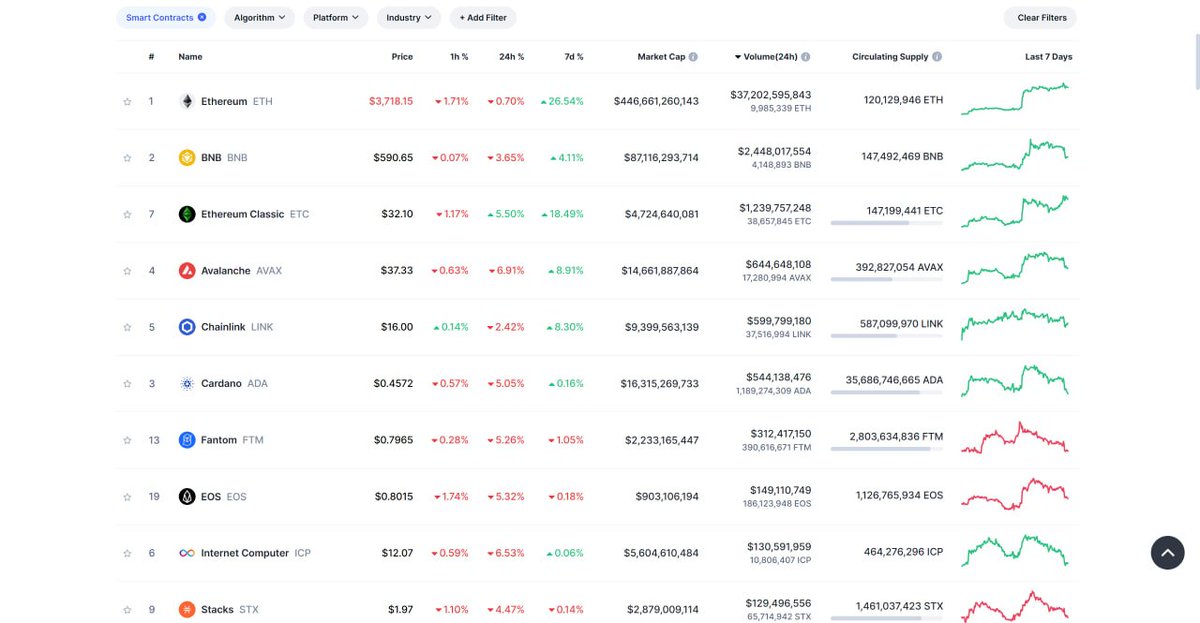Click the Ethereum coin logo
The width and height of the screenshot is (1200, 623).
click(187, 101)
